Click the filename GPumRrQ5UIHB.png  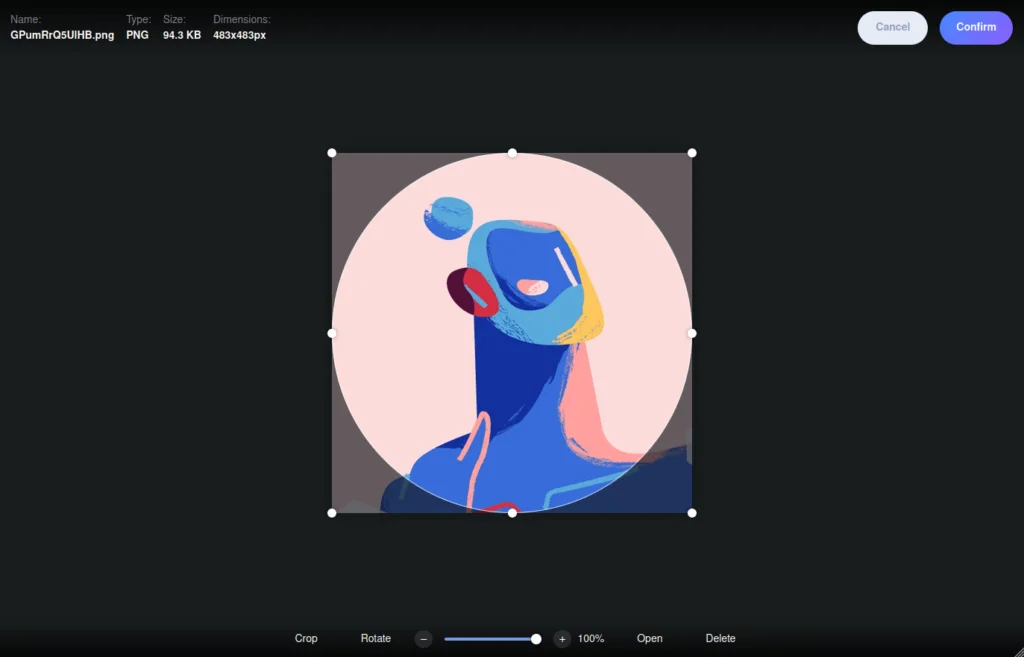[x=63, y=33]
